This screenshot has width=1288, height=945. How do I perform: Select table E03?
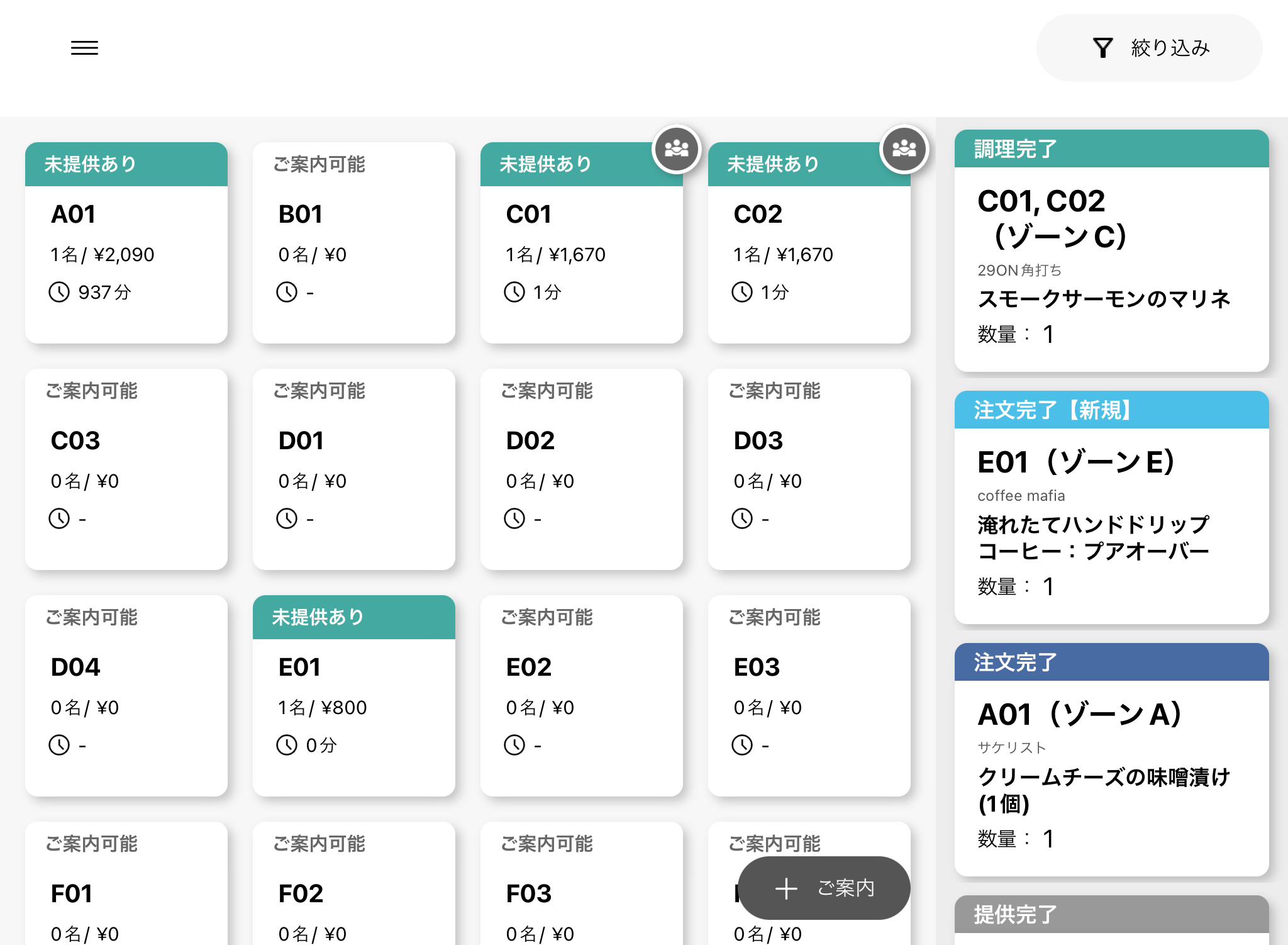click(x=809, y=696)
